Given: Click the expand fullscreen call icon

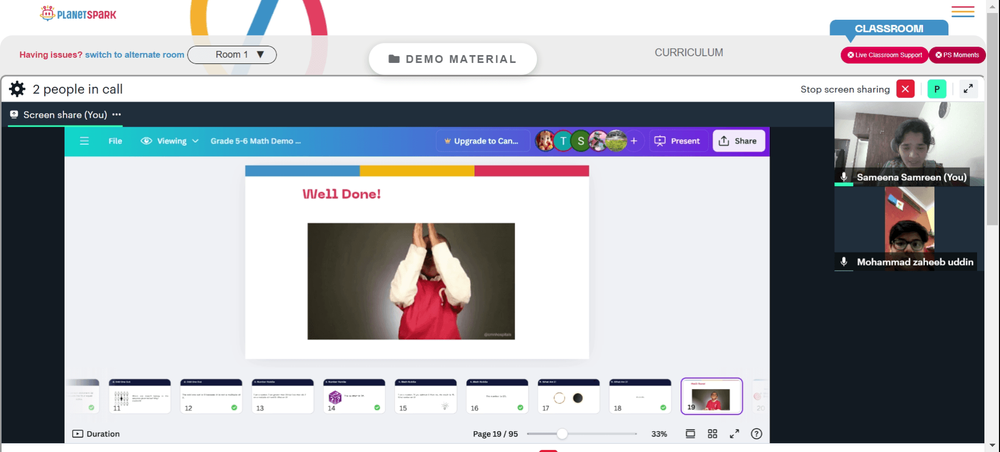Looking at the screenshot, I should pyautogui.click(x=968, y=89).
